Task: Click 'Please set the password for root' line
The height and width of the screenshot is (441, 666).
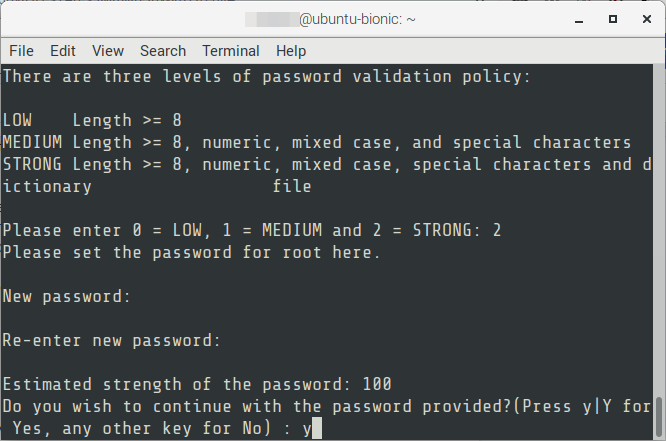Action: pyautogui.click(x=192, y=252)
